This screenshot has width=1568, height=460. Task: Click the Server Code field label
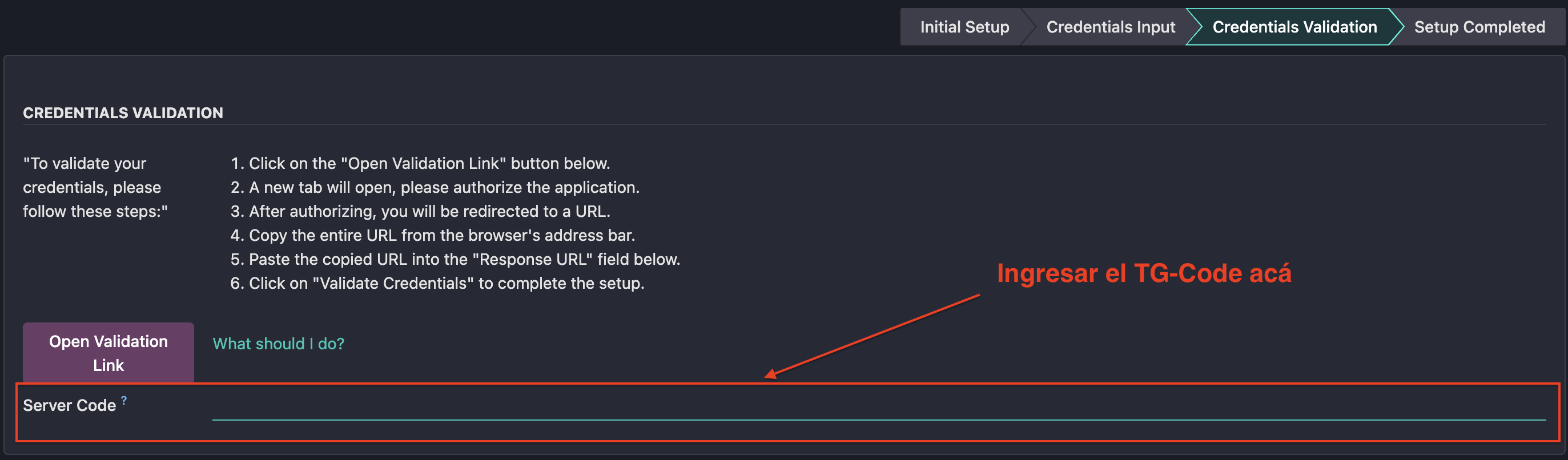(69, 406)
